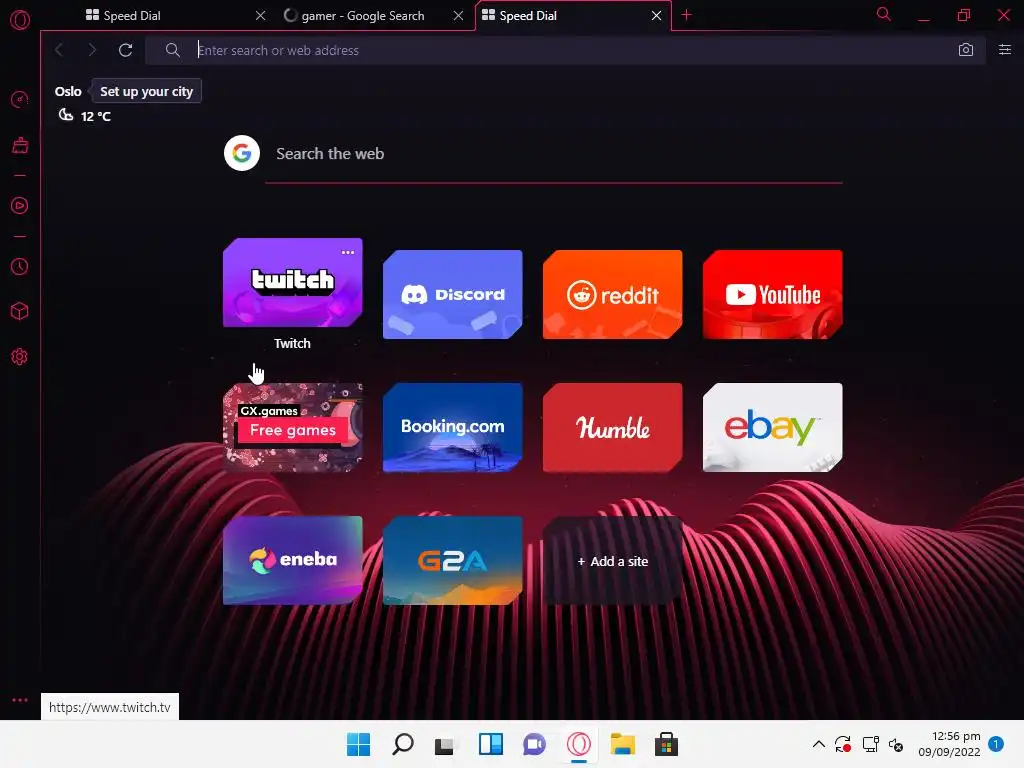Open the Easy Setup sliders icon
Image resolution: width=1024 pixels, height=768 pixels.
pos(1005,50)
